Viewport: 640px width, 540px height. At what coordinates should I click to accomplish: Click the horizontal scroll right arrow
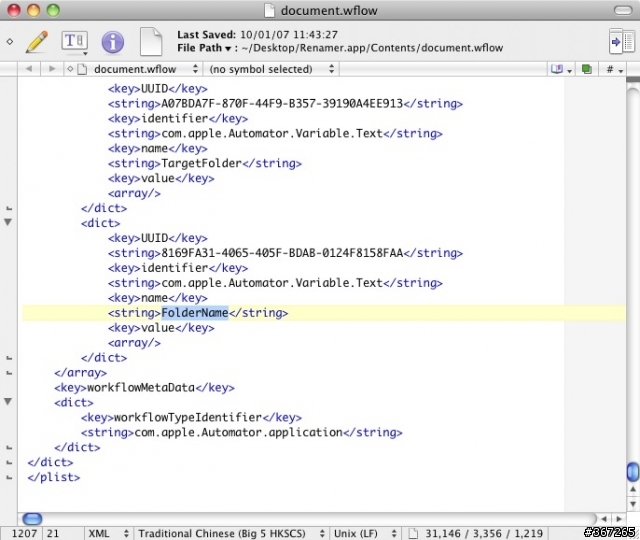point(619,519)
